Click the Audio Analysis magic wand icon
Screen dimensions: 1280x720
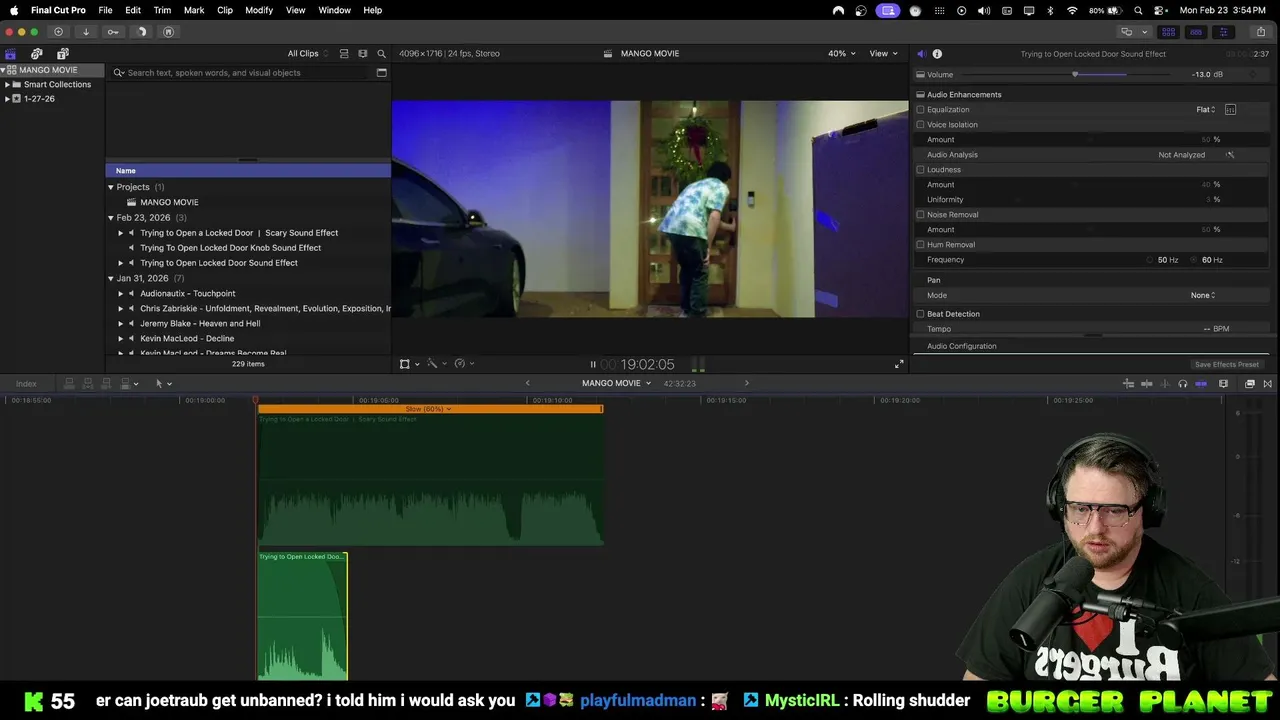tap(1230, 155)
